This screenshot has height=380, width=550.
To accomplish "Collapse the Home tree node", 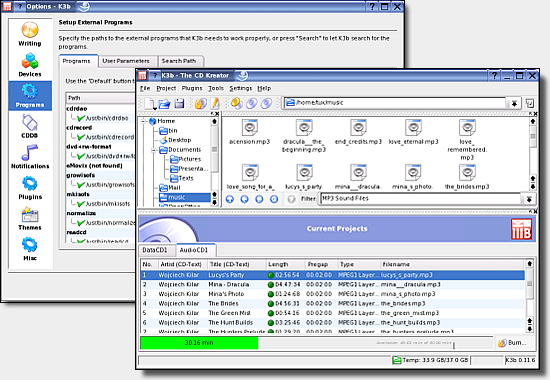I will [x=143, y=121].
